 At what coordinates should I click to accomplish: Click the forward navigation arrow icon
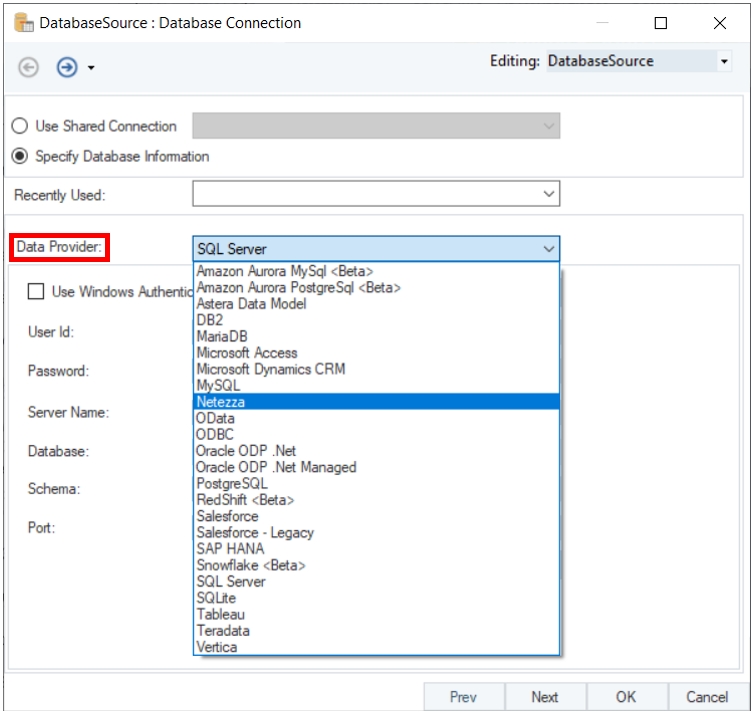tap(67, 67)
